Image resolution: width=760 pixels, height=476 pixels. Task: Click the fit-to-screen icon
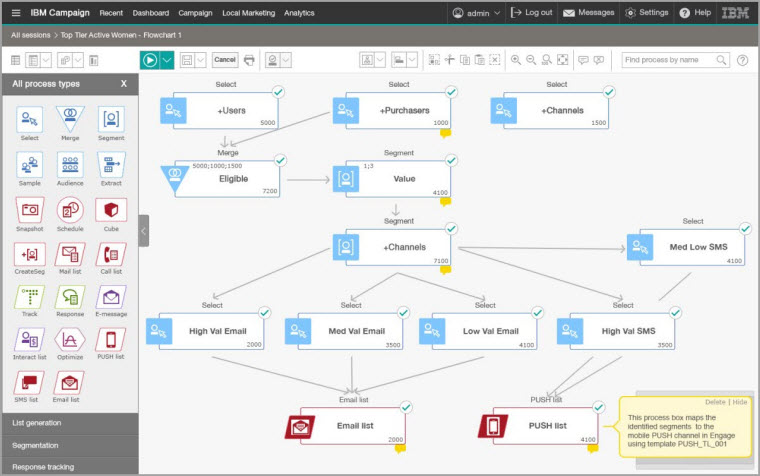click(x=562, y=60)
